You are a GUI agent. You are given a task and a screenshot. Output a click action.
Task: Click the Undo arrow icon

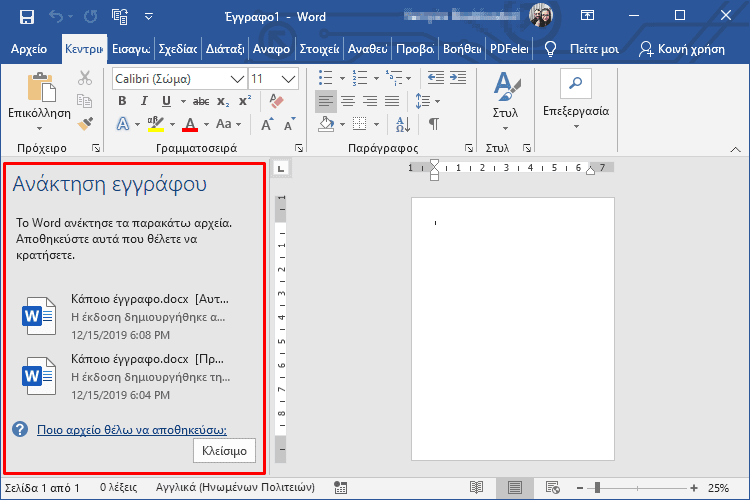56,17
